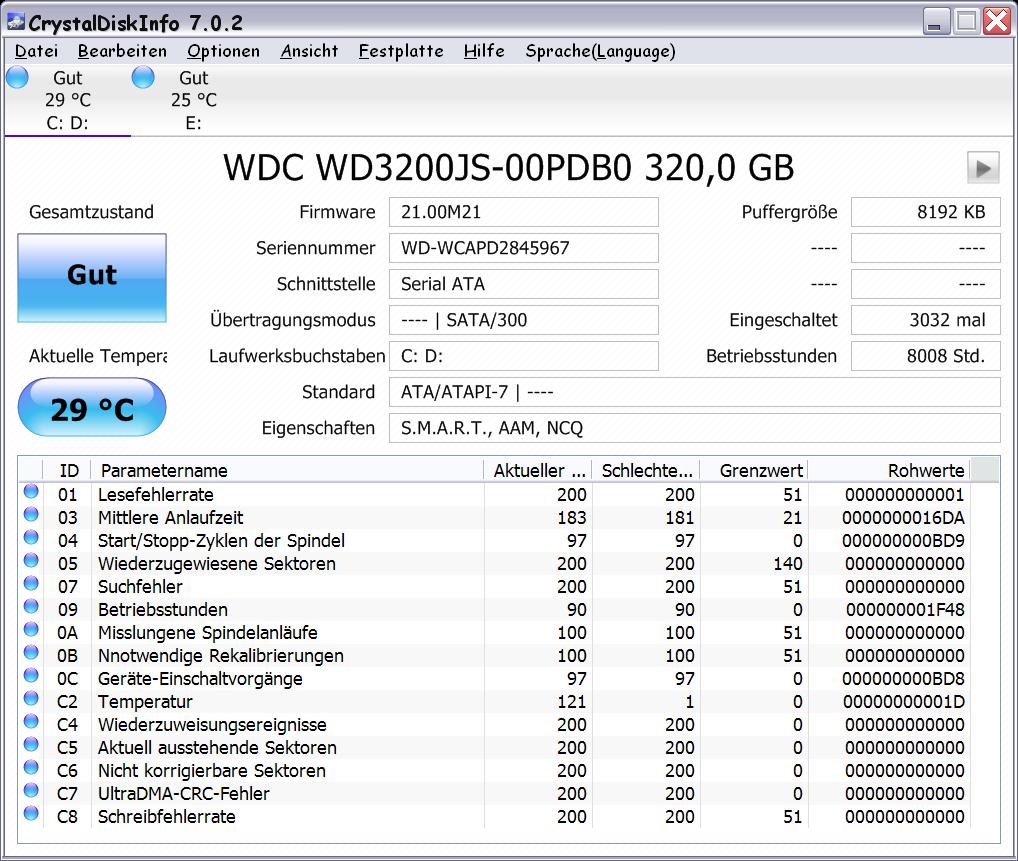The image size is (1018, 861).
Task: Click the Puffergröße field 8192 KB
Action: pos(926,212)
